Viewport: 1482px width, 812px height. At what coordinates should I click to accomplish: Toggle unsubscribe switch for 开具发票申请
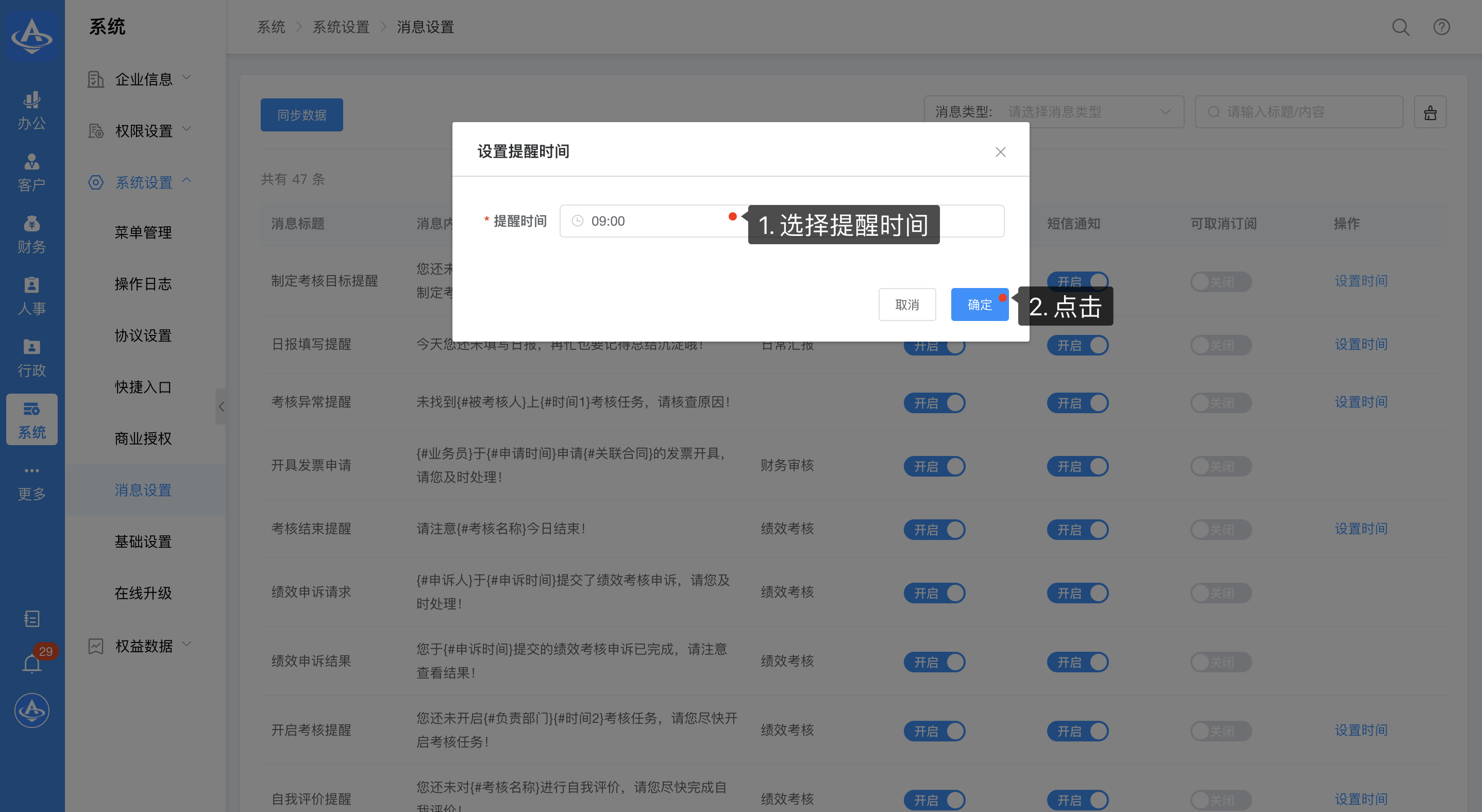[1220, 466]
